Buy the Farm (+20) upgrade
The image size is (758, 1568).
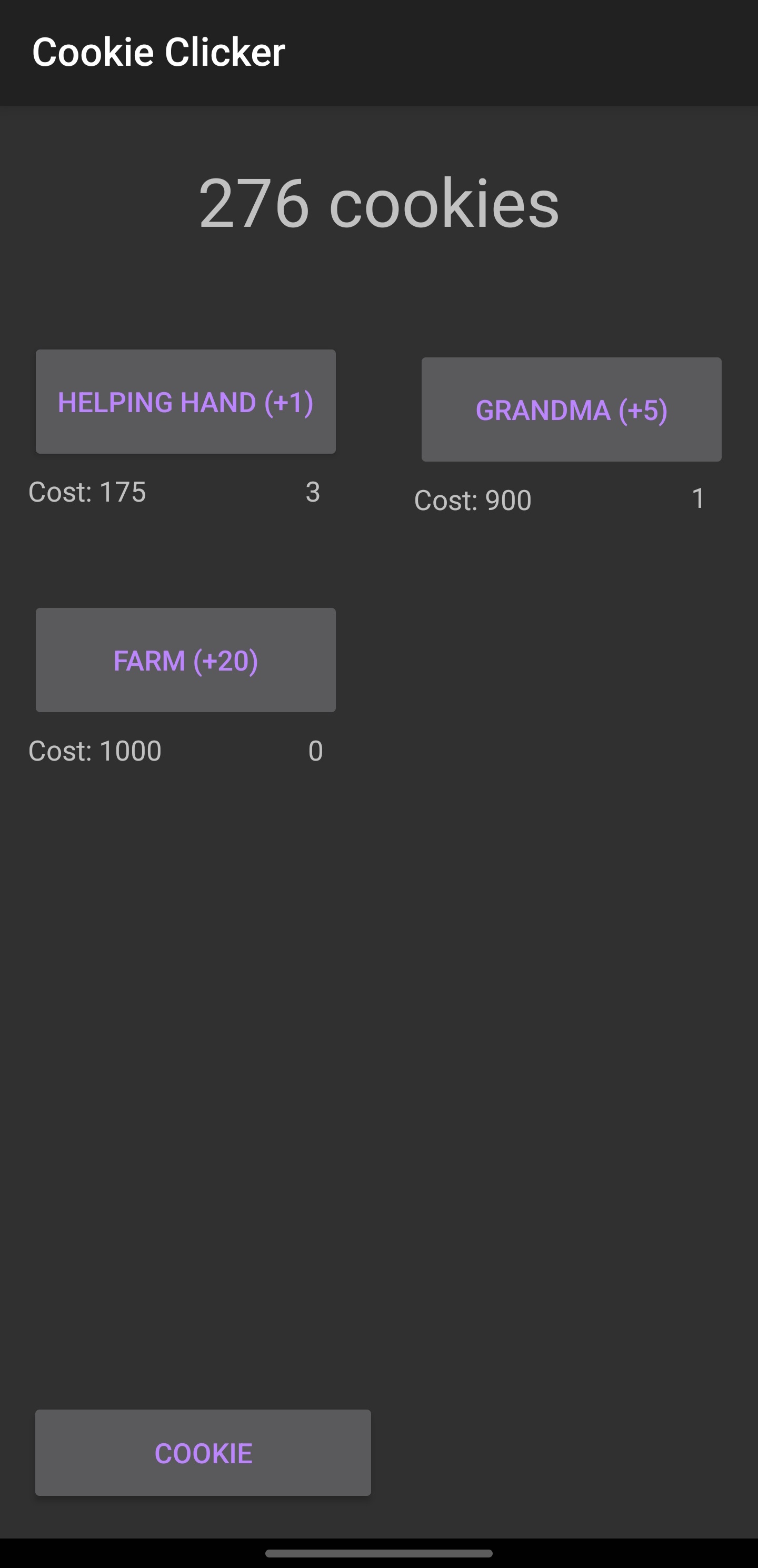(186, 661)
